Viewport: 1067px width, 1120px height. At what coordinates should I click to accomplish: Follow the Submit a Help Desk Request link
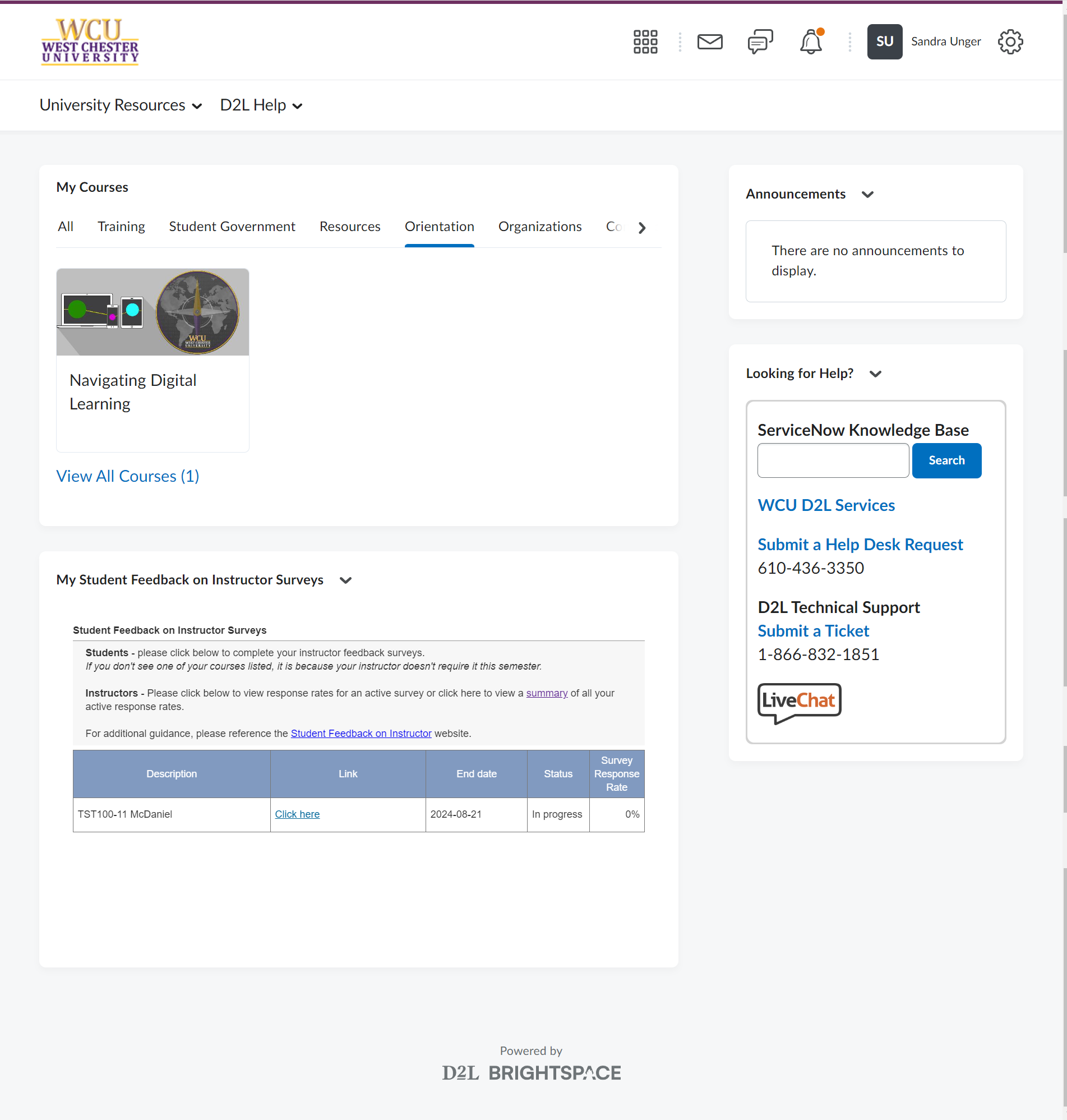(x=860, y=545)
